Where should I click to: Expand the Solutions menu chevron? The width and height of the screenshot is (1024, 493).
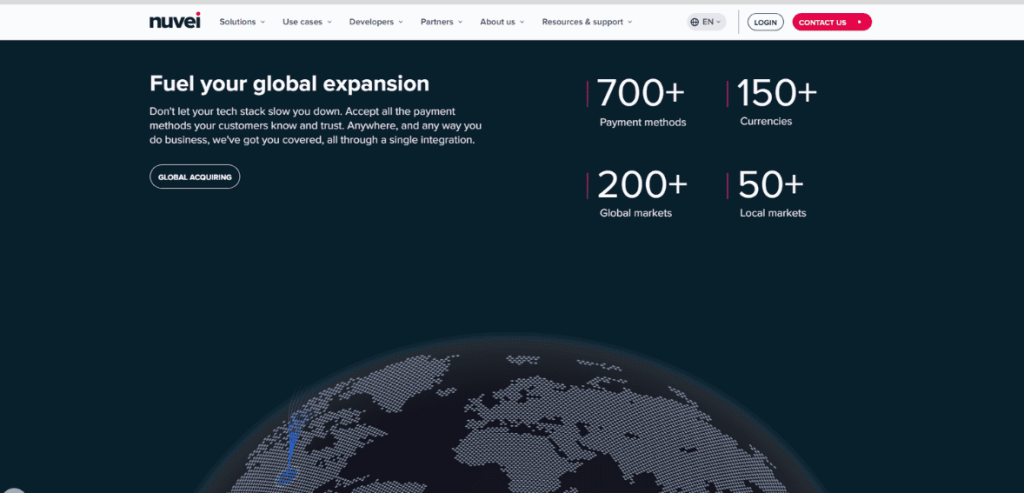coord(263,22)
